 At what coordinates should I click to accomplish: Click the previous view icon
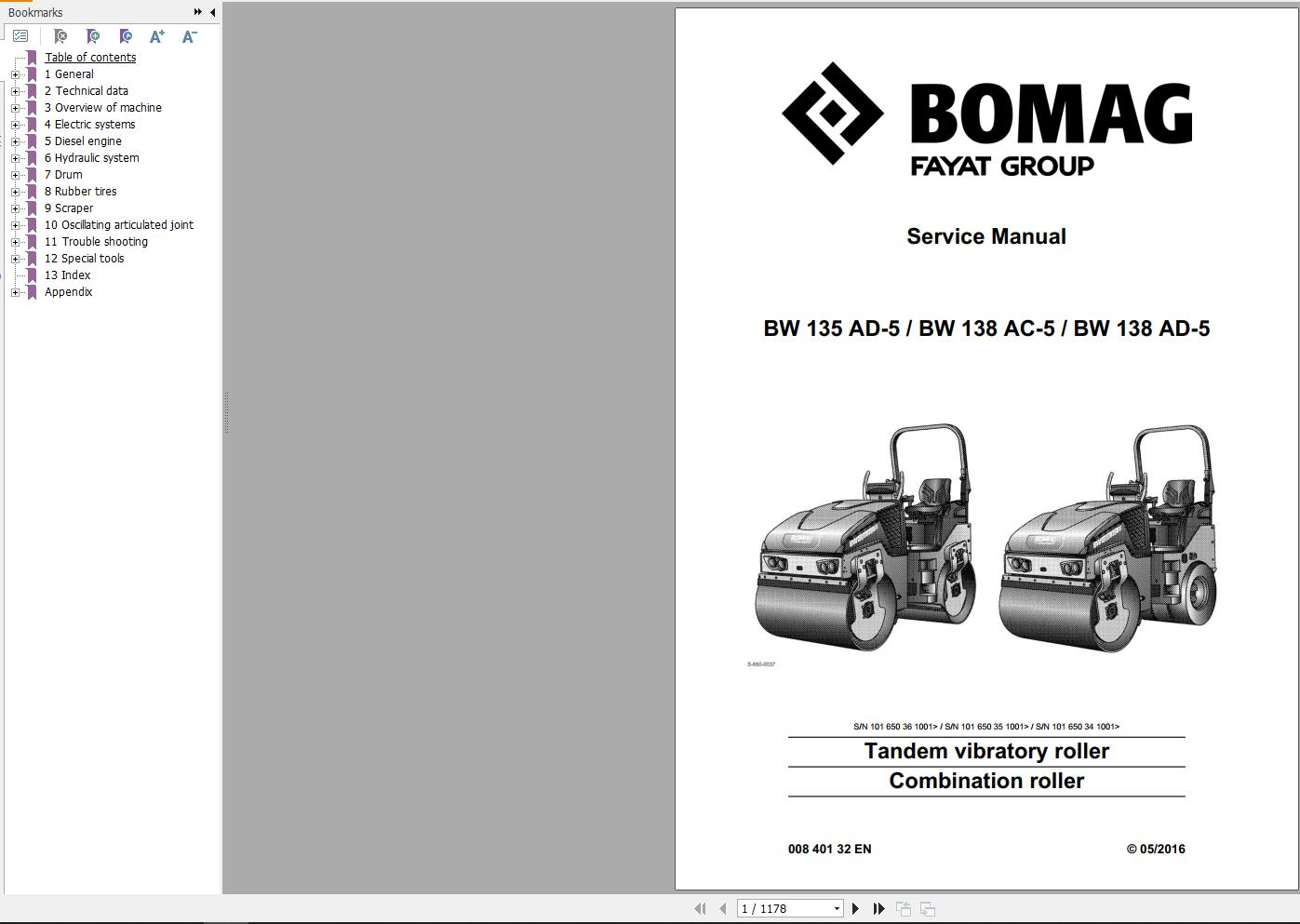pyautogui.click(x=902, y=908)
